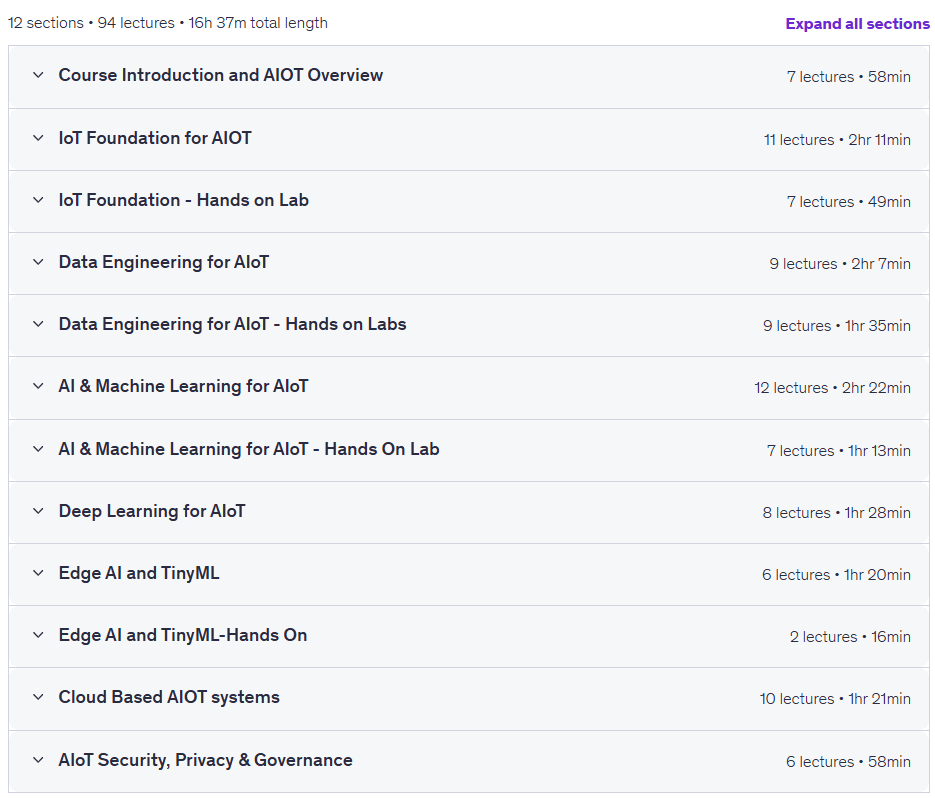
Task: Open AIoT Security, Privacy & Governance title
Action: (x=206, y=760)
